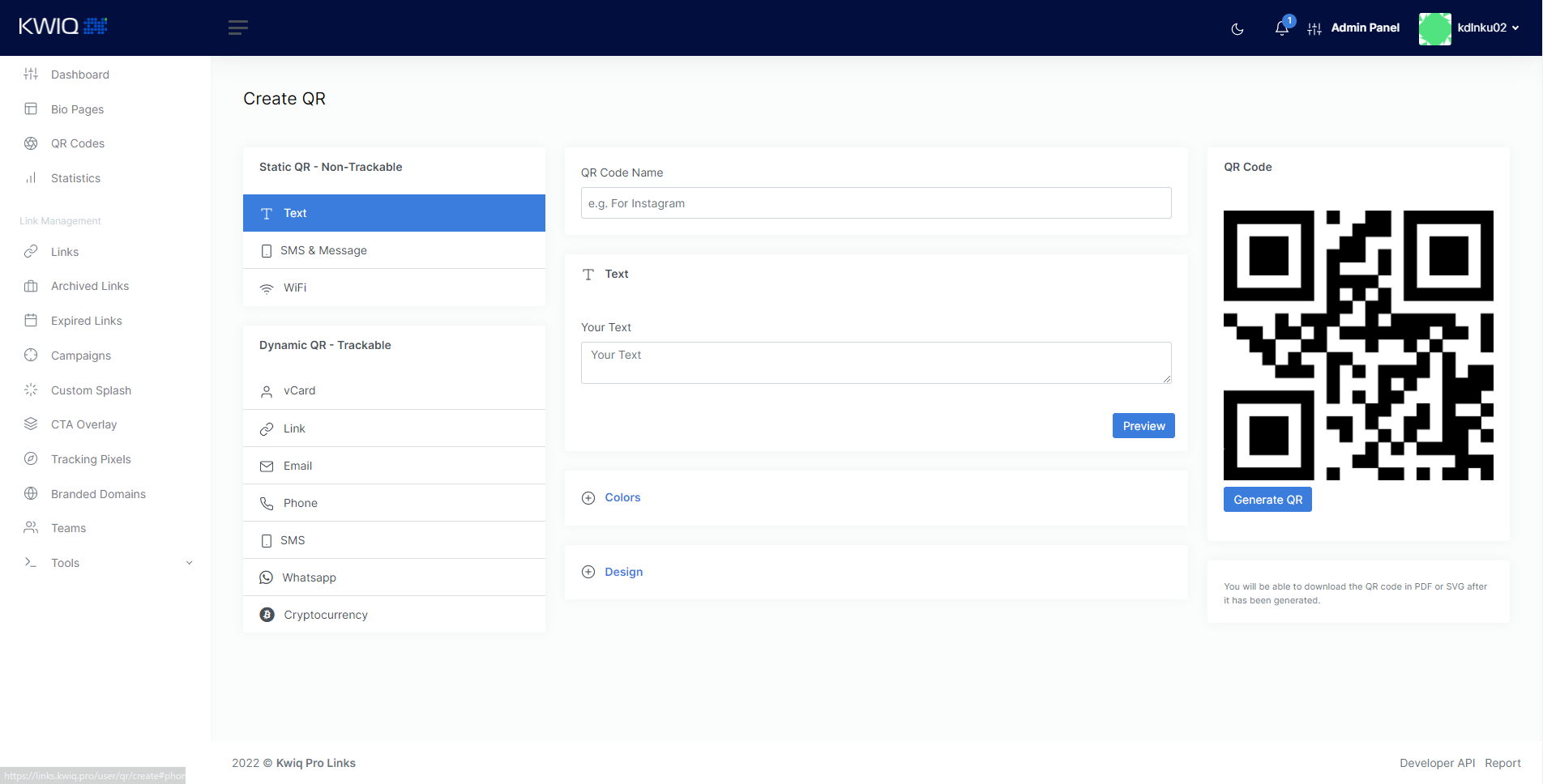Toggle the sidebar collapse control
The image size is (1543, 784).
(237, 27)
